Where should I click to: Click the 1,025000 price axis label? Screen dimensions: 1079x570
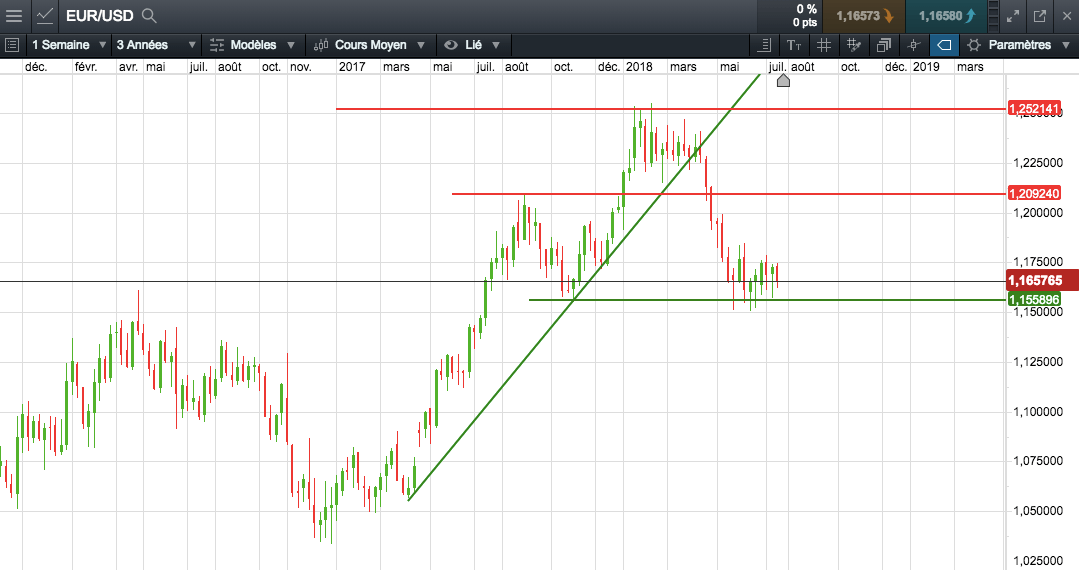tap(1038, 561)
